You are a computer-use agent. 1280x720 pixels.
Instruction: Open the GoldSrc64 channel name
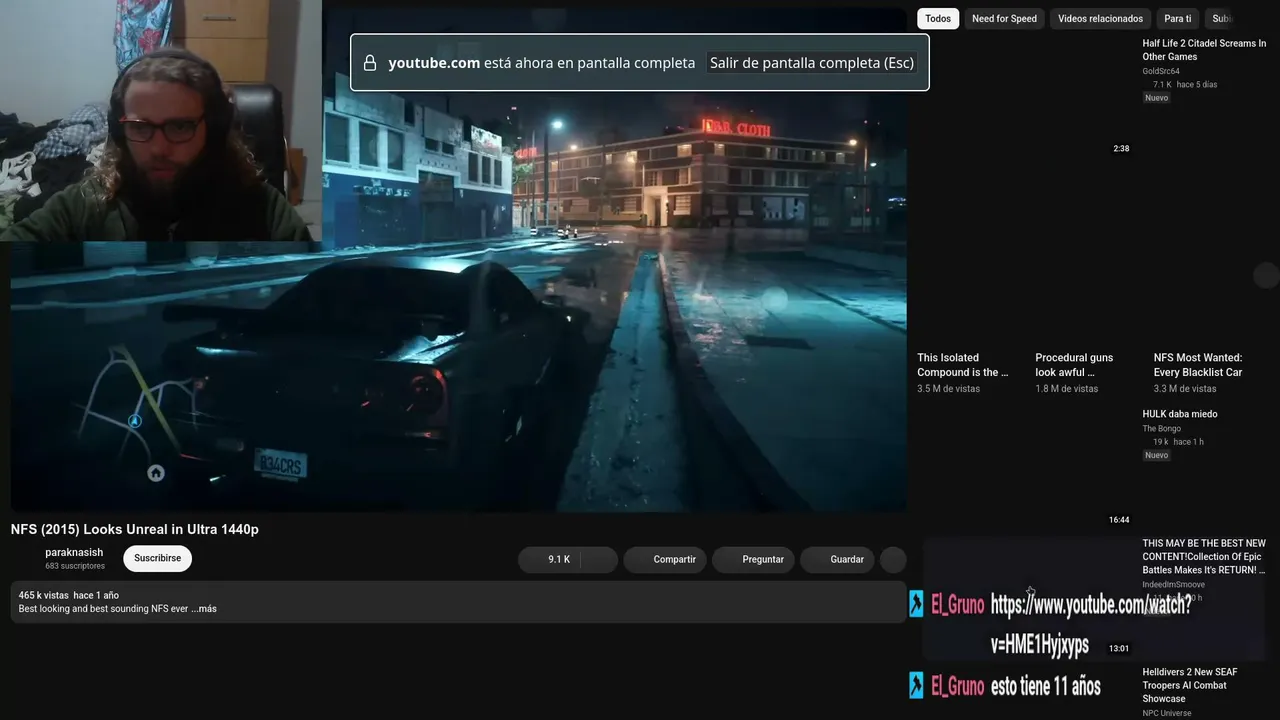tap(1161, 71)
